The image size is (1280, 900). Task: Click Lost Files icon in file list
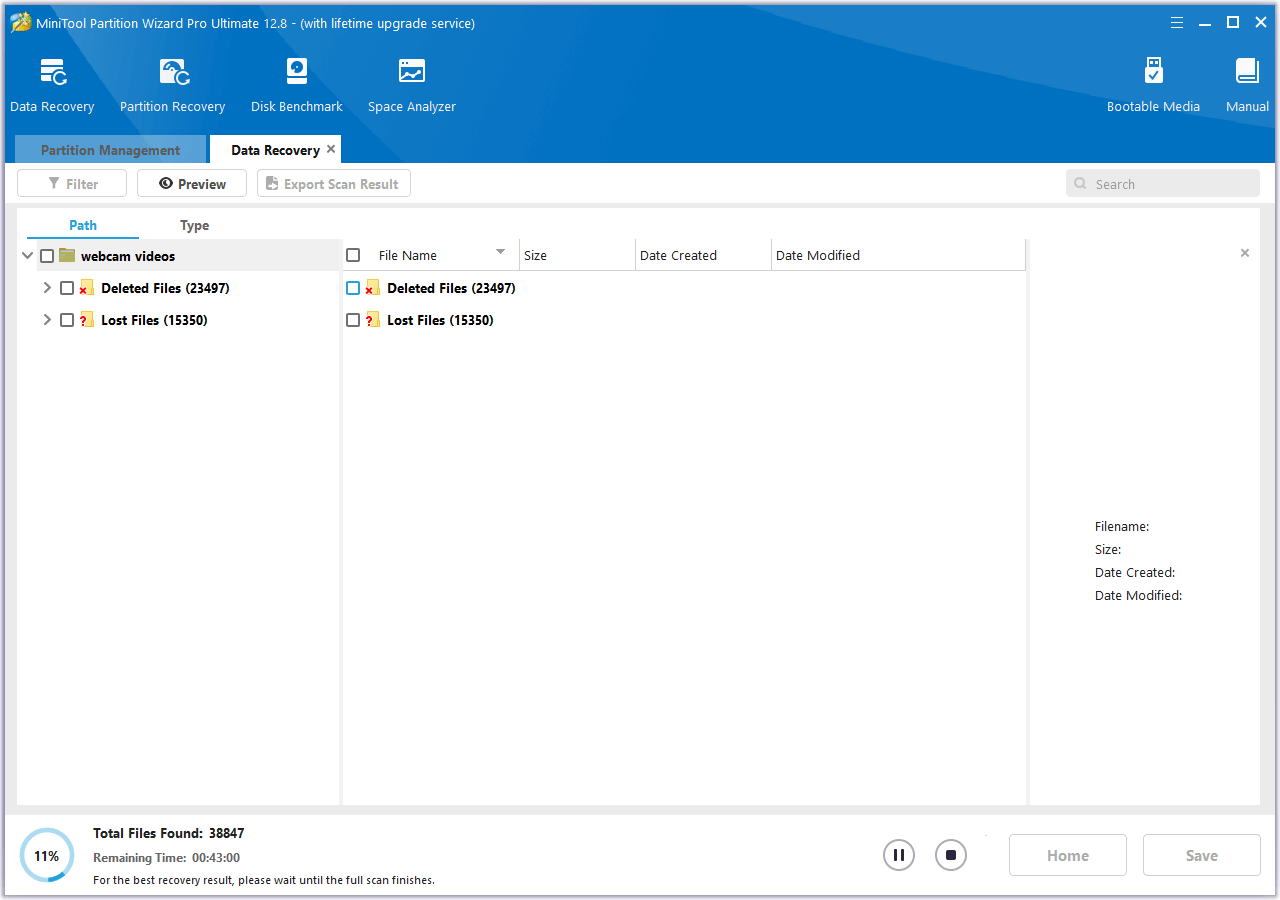tap(373, 320)
